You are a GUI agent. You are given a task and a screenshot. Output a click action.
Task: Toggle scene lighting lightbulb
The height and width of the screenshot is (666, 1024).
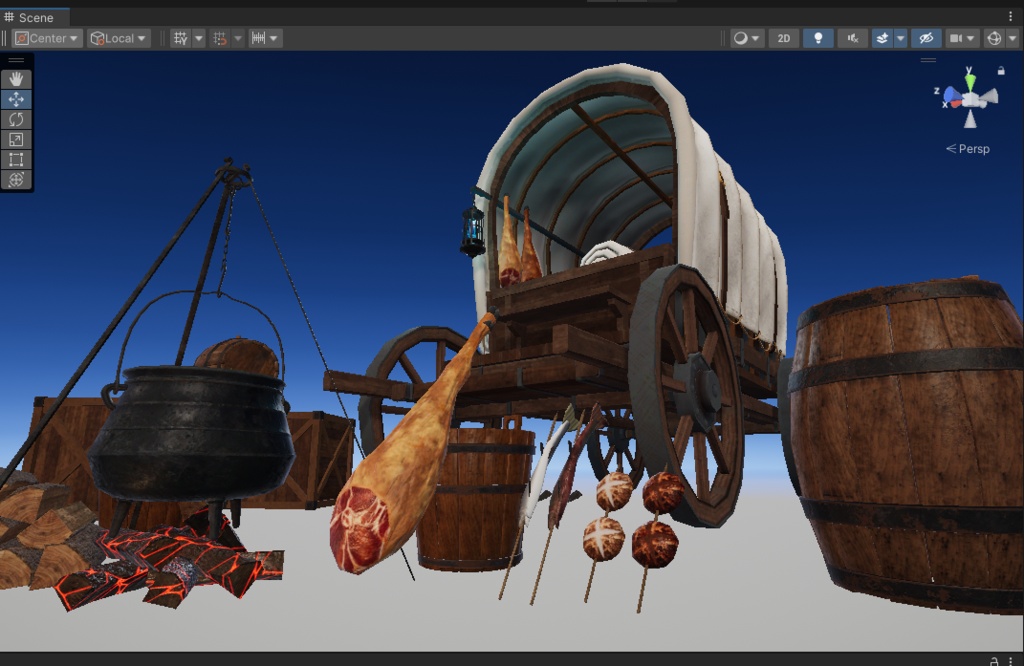click(818, 39)
